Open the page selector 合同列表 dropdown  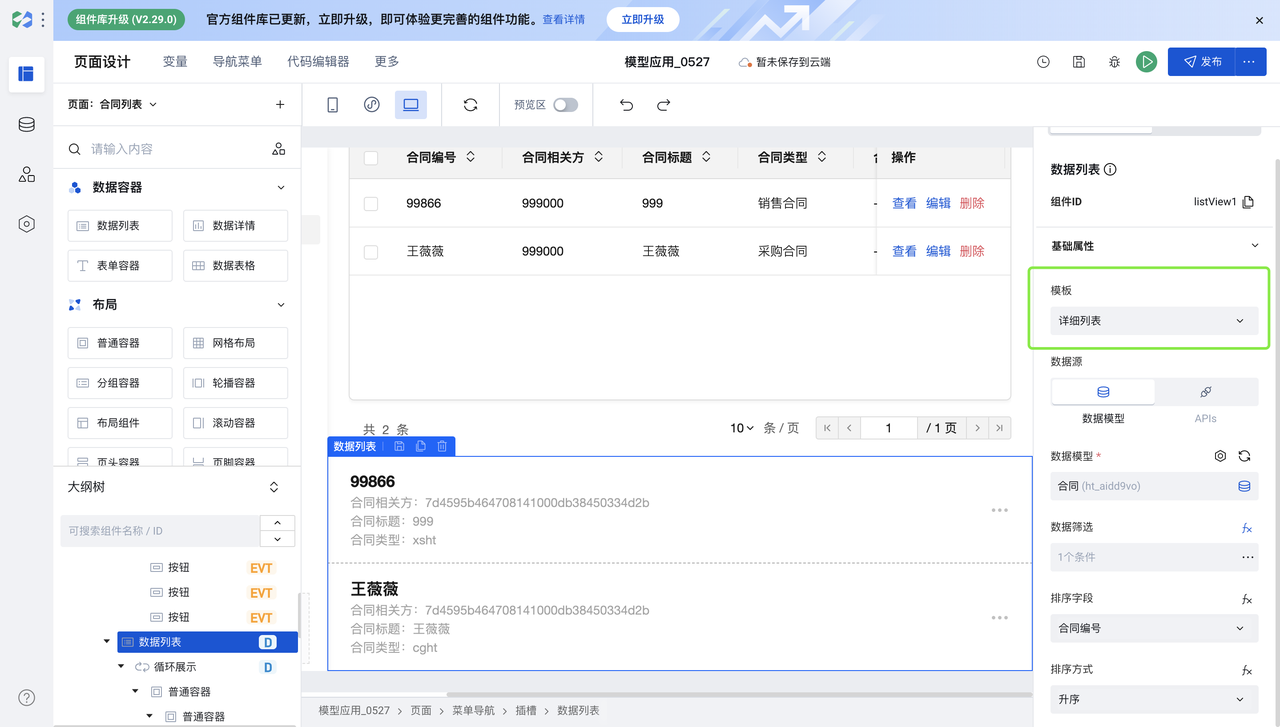pyautogui.click(x=112, y=104)
